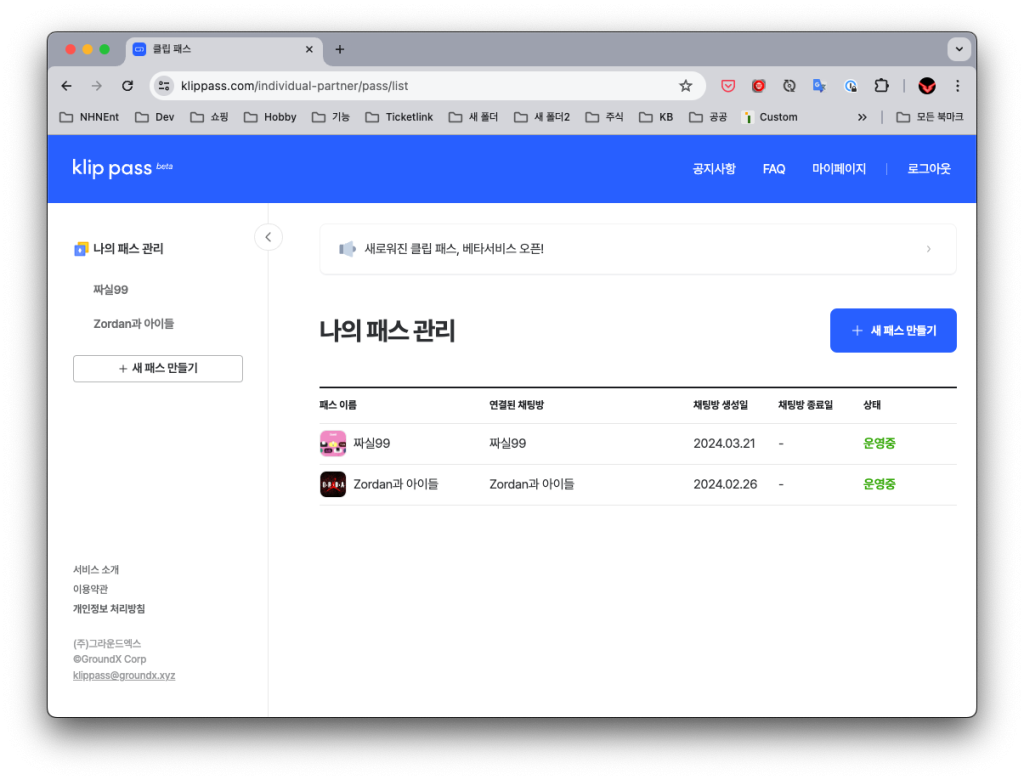1024x780 pixels.
Task: Open 공공 bookmark folder
Action: pos(708,117)
